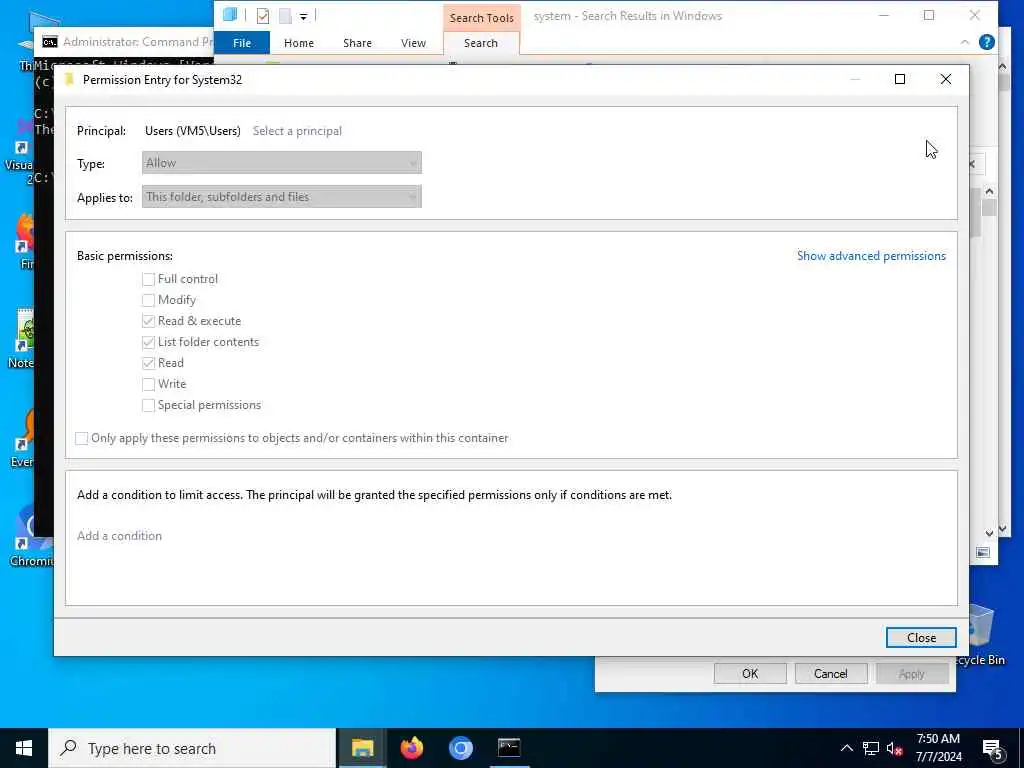Click Show advanced permissions link
The height and width of the screenshot is (768, 1024).
point(871,256)
